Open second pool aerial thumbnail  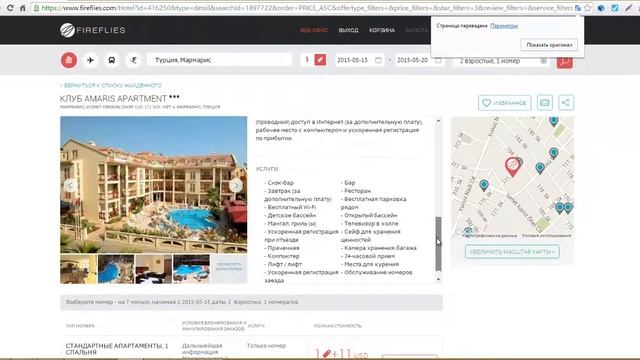pyautogui.click(x=116, y=269)
